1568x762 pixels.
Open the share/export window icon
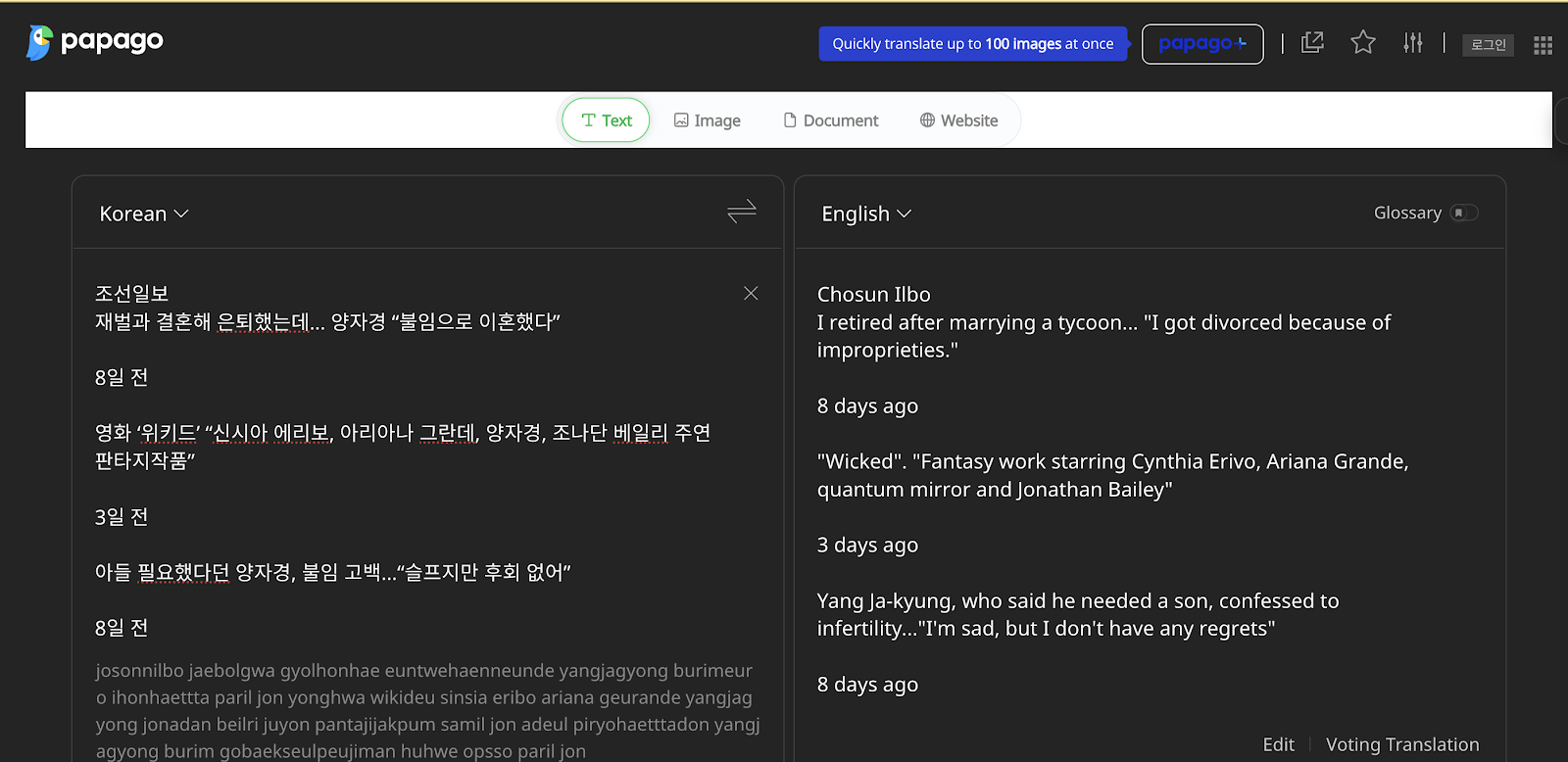click(x=1312, y=42)
